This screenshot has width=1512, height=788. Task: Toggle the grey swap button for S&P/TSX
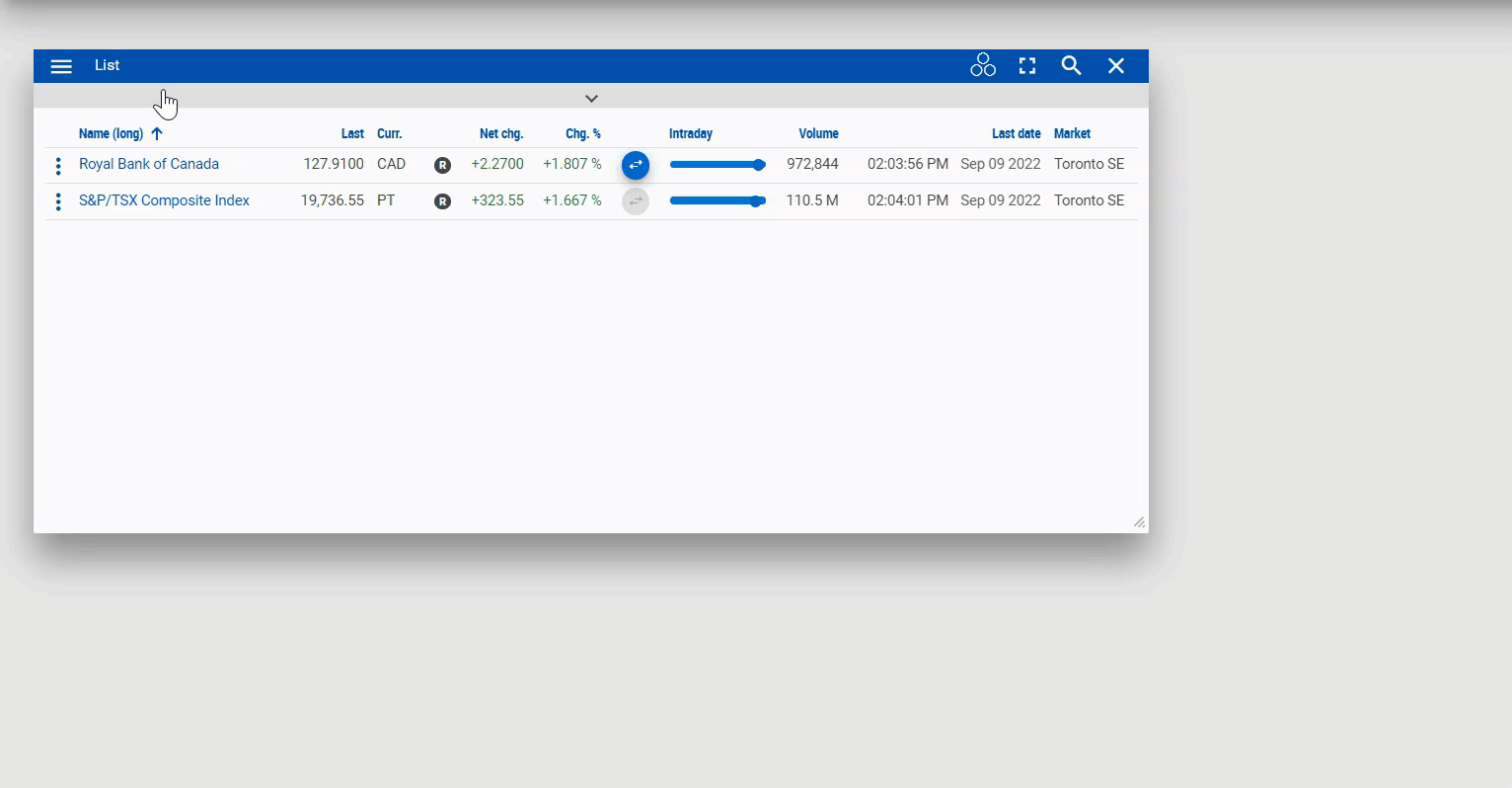636,201
